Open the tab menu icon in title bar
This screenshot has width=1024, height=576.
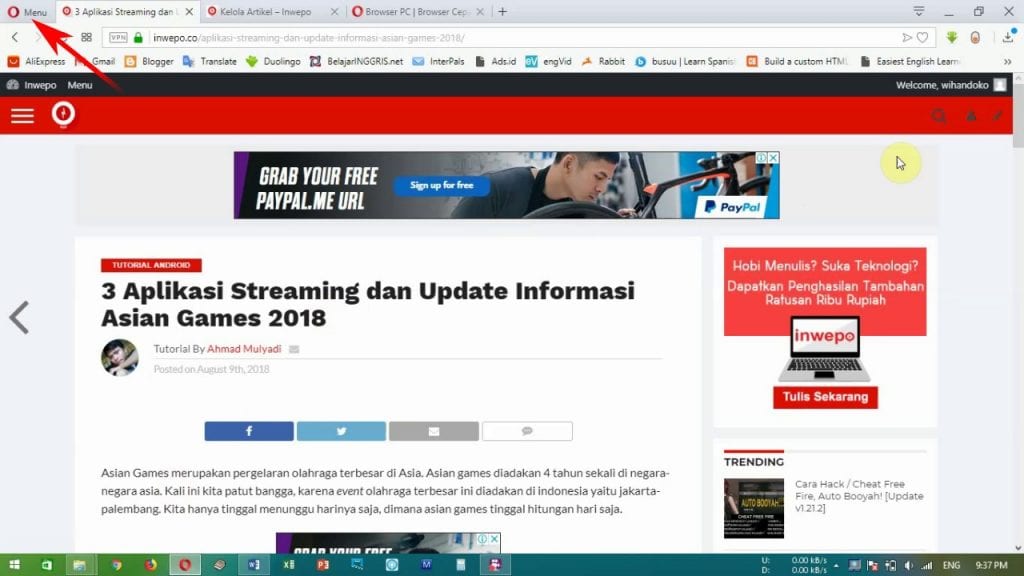tap(919, 11)
